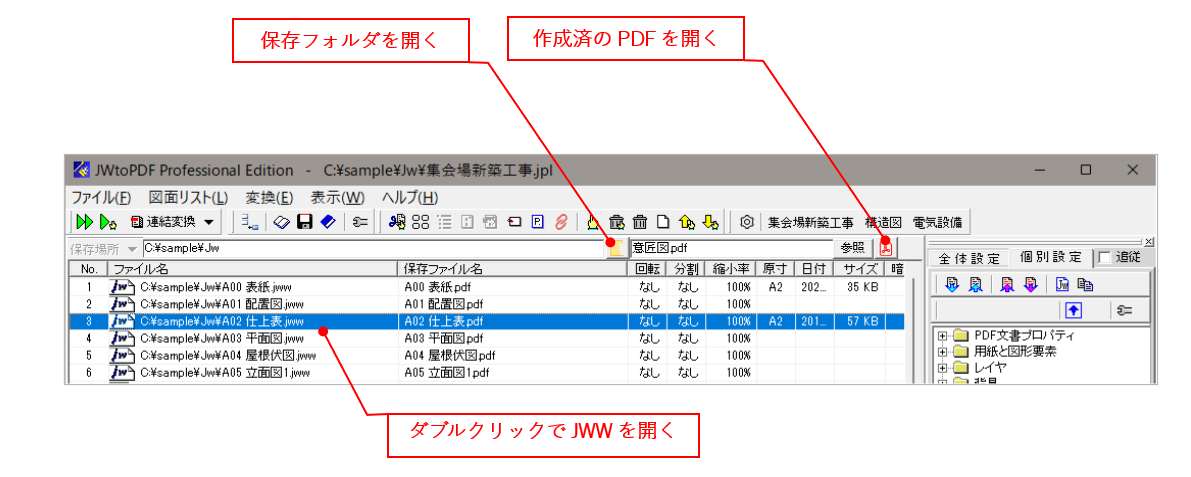This screenshot has width=1191, height=477.
Task: Open created PDF via the red PDF icon
Action: [x=885, y=247]
